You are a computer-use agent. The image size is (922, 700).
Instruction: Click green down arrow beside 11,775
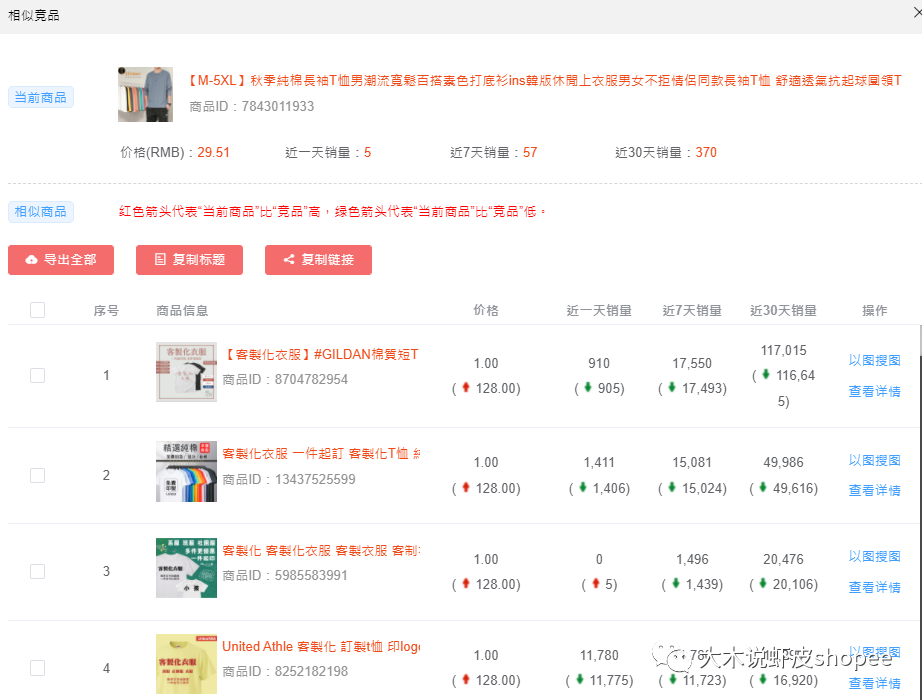pos(580,679)
